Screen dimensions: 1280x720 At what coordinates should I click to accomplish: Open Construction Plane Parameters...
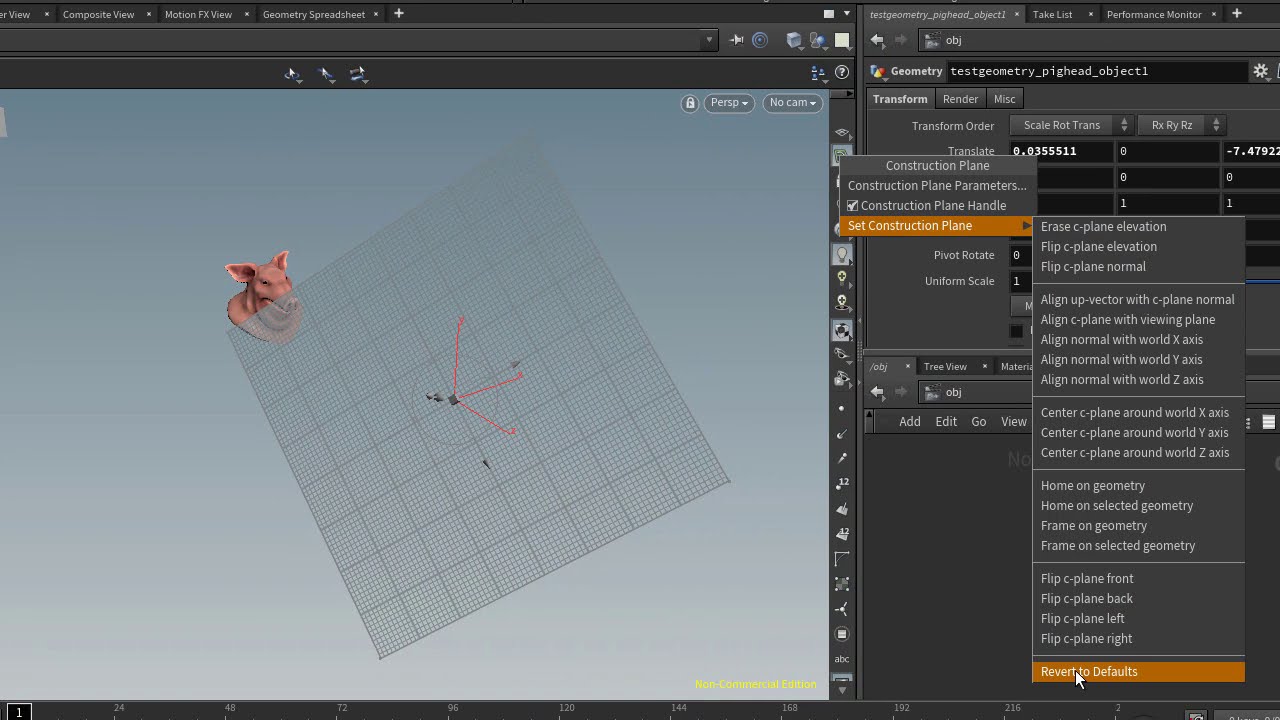[936, 186]
